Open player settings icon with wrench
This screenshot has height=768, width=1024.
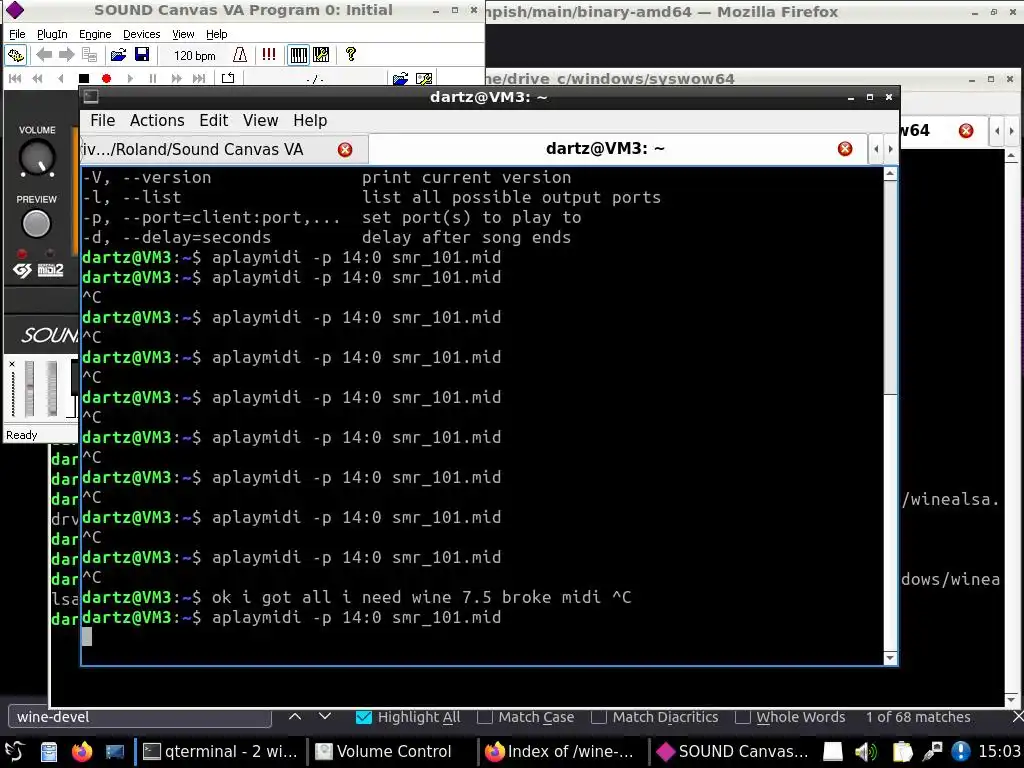424,79
